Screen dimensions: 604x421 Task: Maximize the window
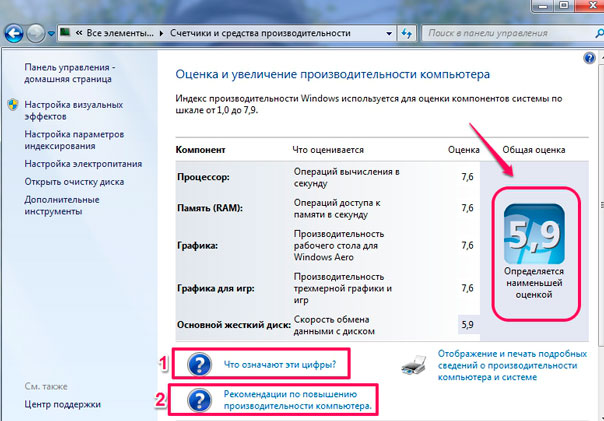pyautogui.click(x=564, y=5)
